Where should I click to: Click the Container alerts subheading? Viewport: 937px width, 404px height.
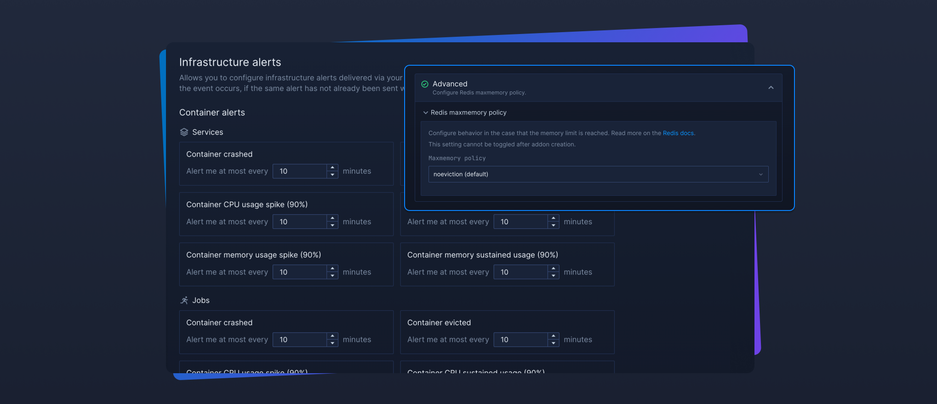212,112
